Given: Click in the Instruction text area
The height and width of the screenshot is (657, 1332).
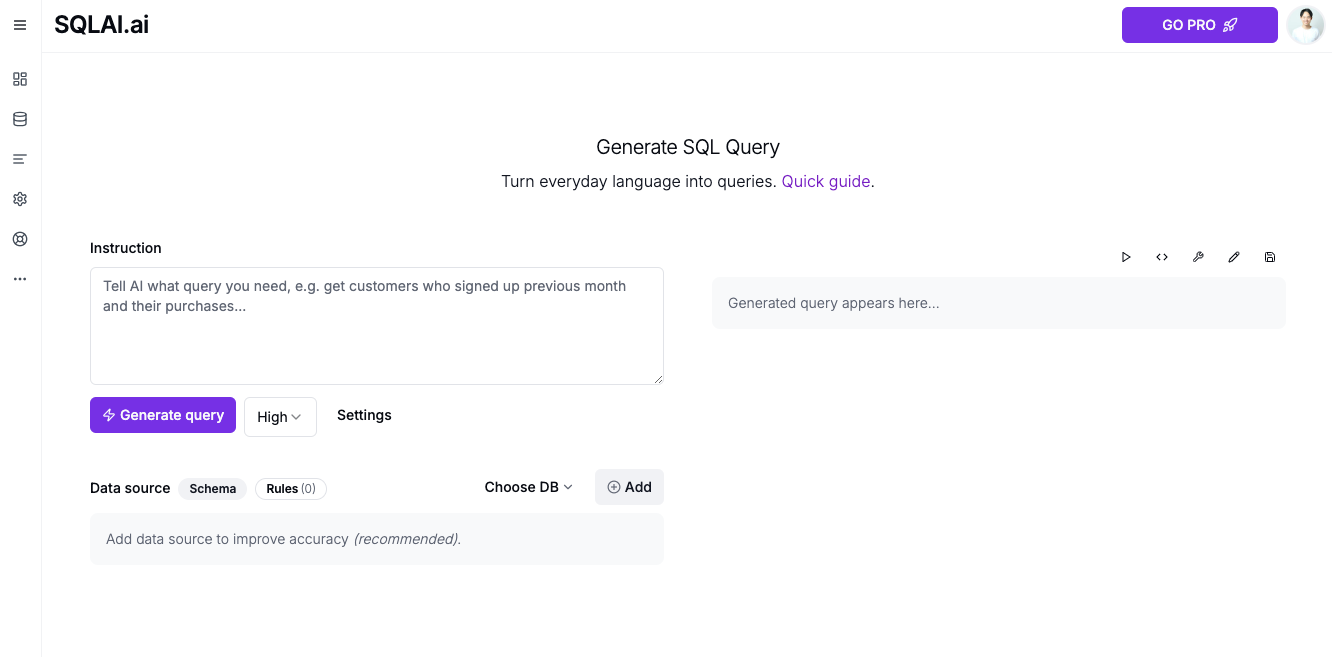Looking at the screenshot, I should click(377, 326).
